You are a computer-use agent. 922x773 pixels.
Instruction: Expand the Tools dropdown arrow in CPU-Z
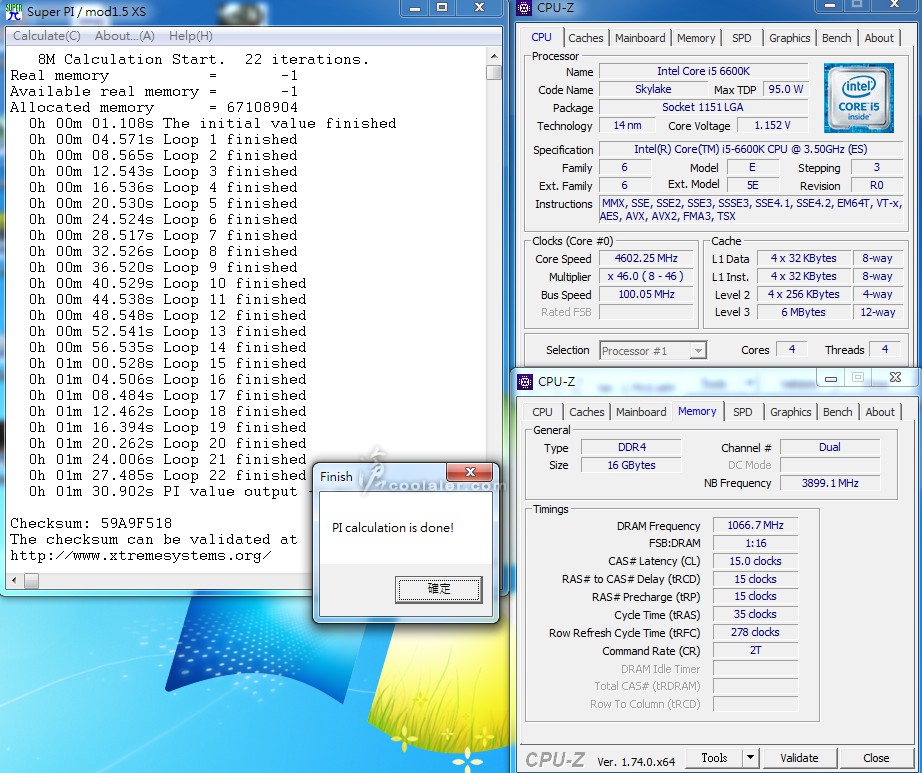[x=750, y=758]
